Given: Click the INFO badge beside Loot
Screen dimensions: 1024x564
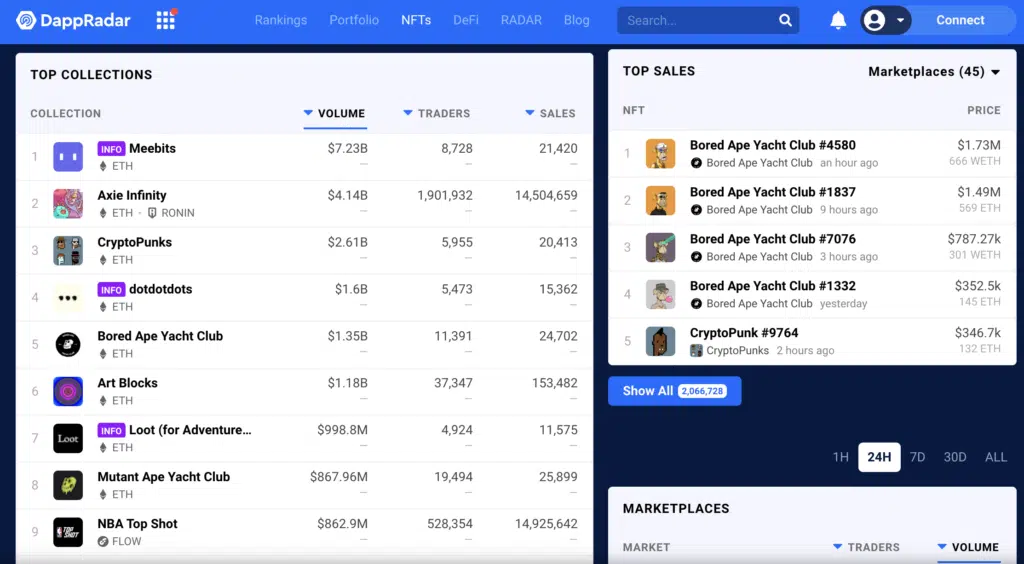Looking at the screenshot, I should coord(111,431).
